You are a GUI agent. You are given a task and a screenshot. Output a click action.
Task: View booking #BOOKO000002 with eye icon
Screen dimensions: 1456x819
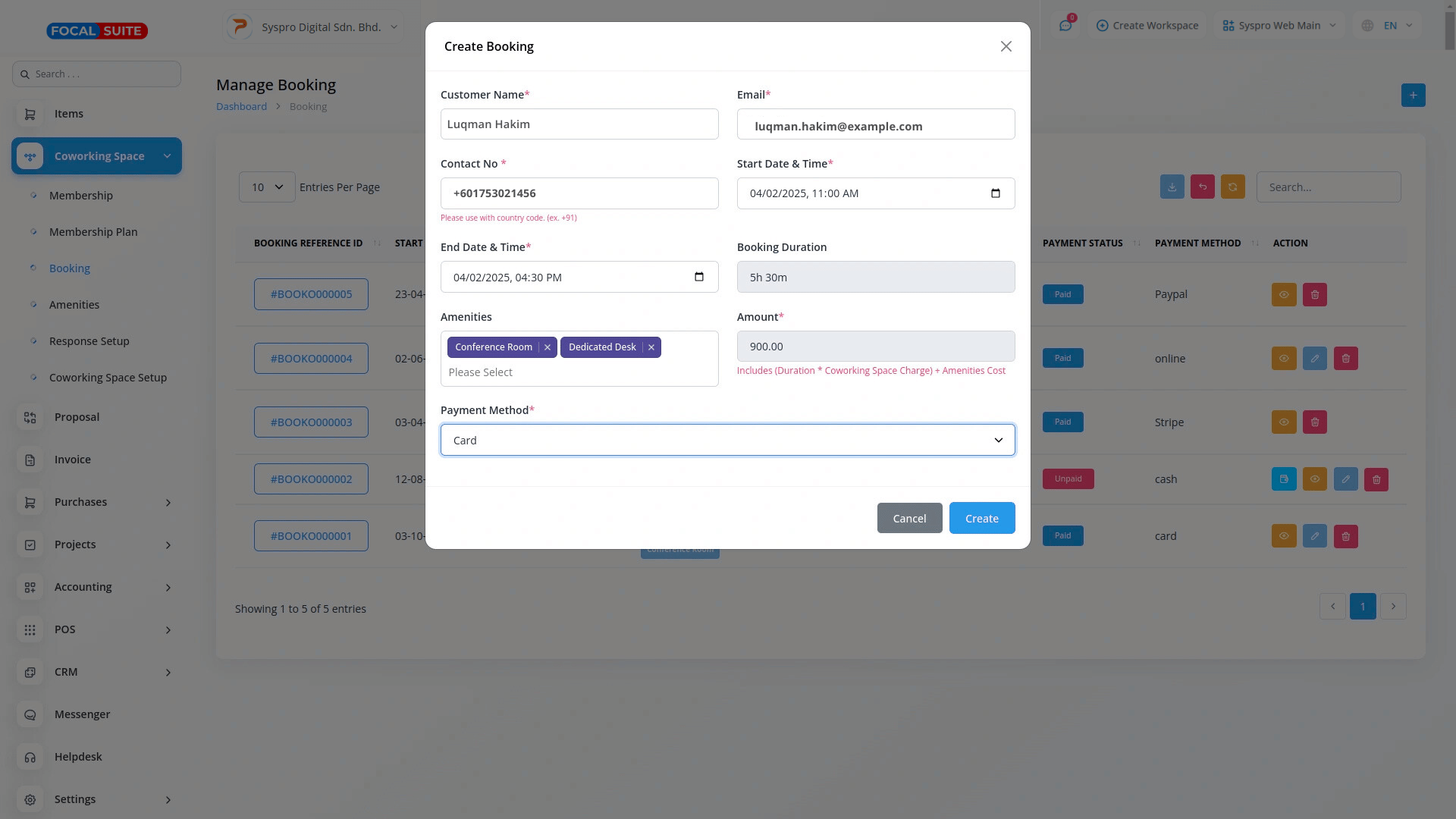(1315, 479)
